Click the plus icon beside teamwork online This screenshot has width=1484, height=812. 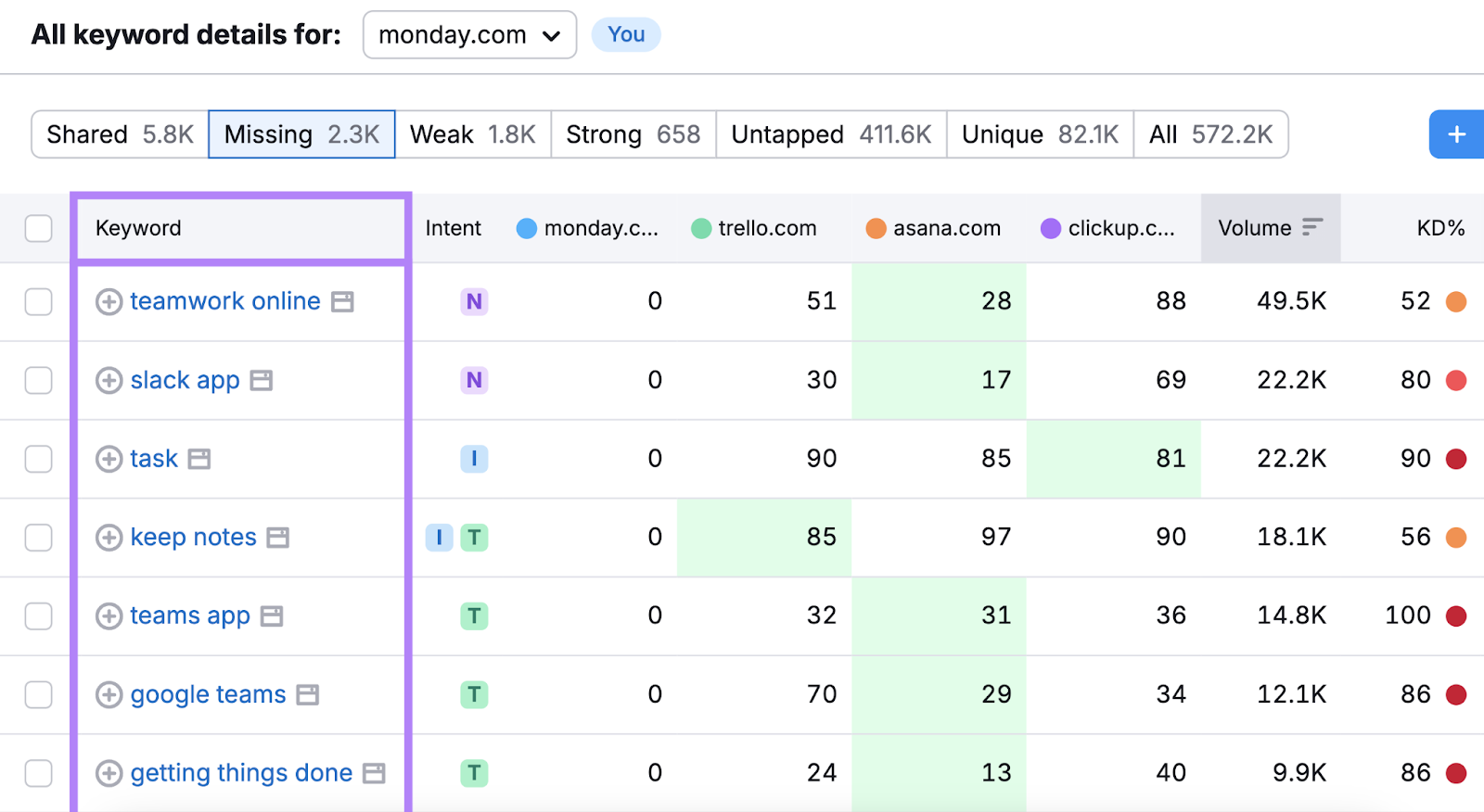pos(109,302)
